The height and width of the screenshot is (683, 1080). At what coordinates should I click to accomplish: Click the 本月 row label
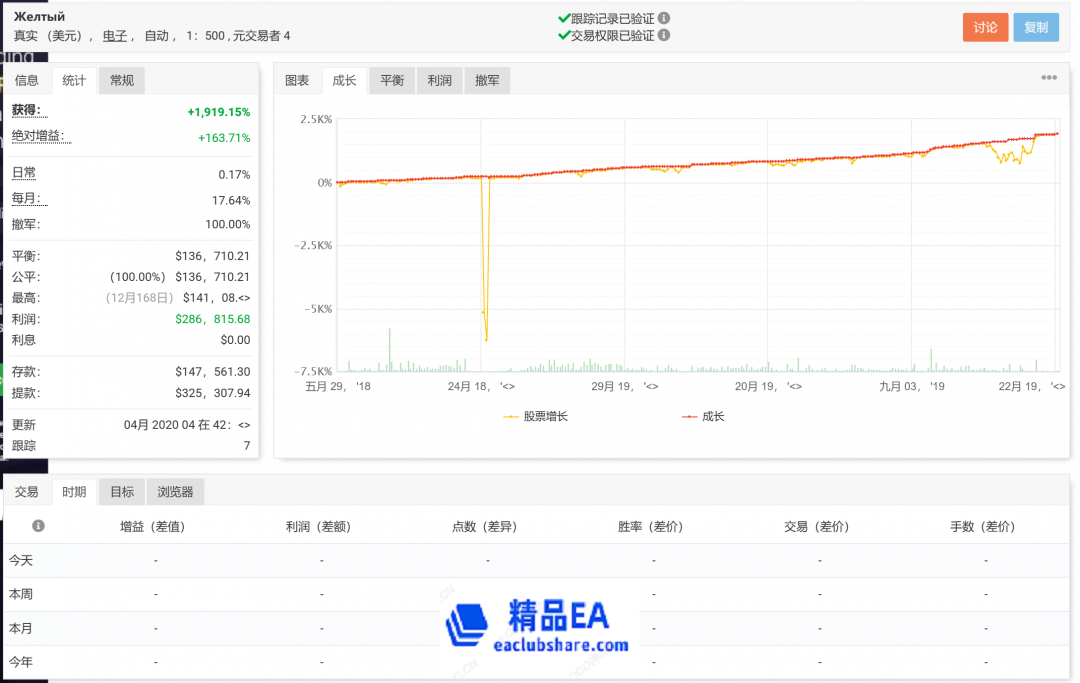pos(21,629)
